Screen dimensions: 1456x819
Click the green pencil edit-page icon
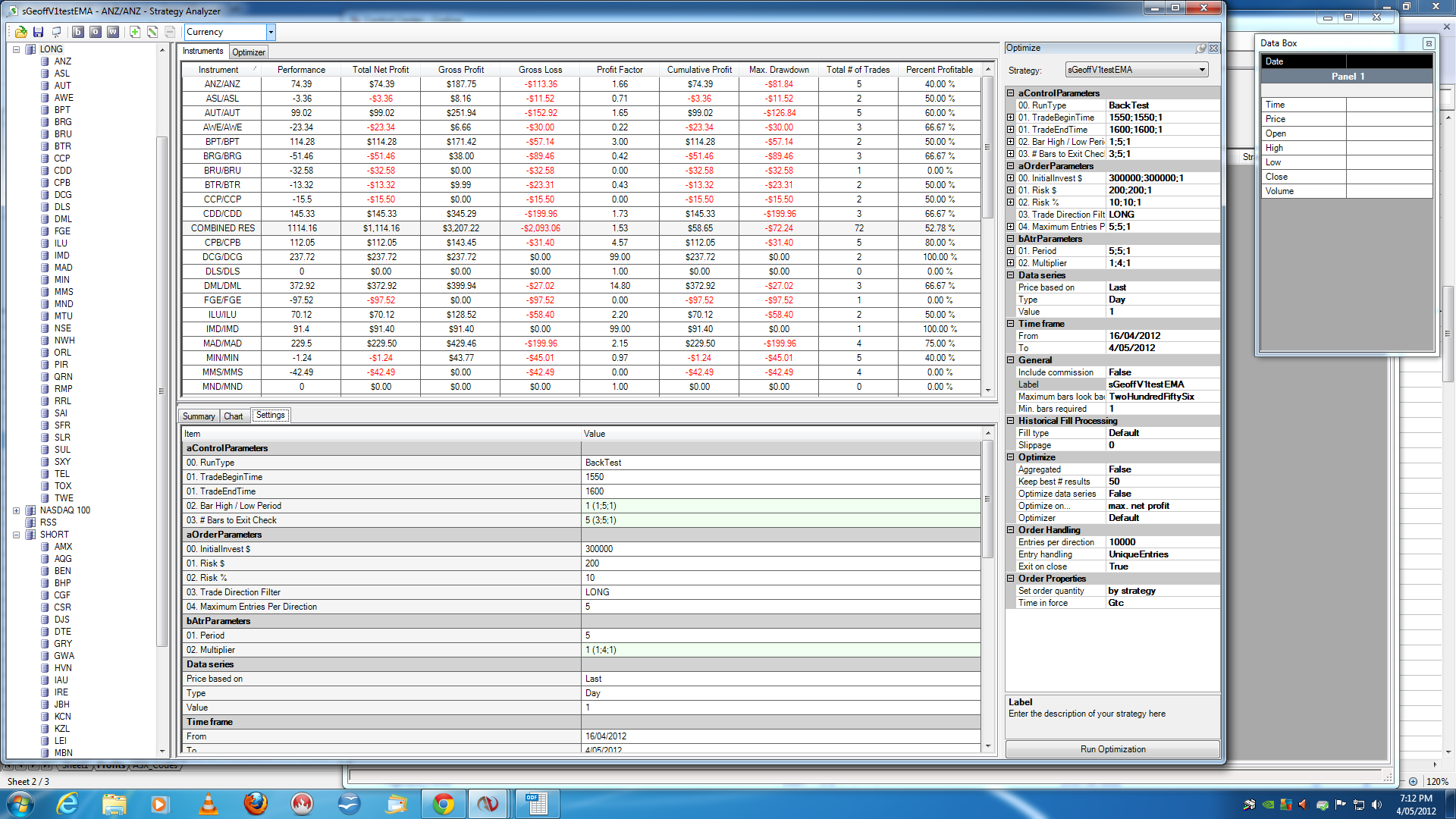click(152, 32)
